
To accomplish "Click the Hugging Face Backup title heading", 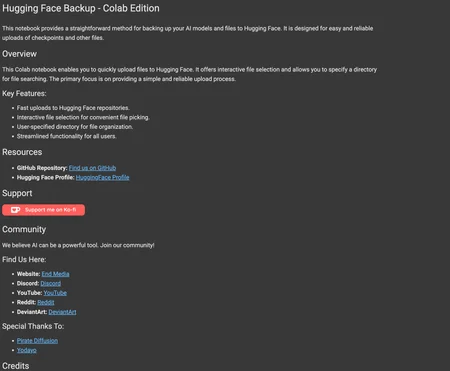I will (81, 8).
